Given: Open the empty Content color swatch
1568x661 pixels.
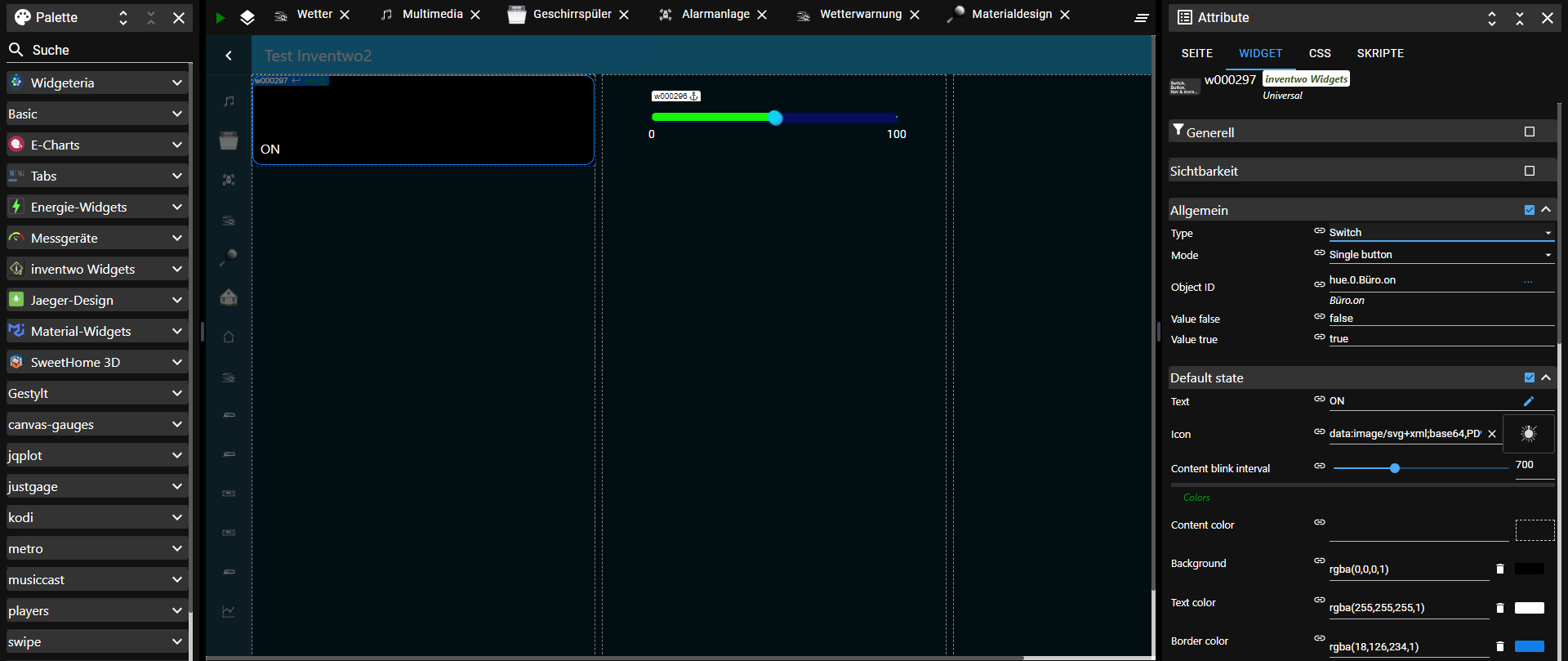Looking at the screenshot, I should (x=1535, y=530).
